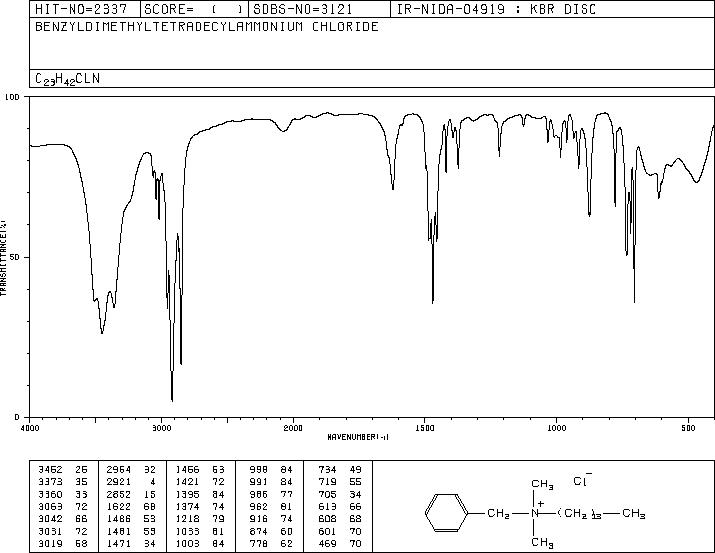Select the WAVENUMBER x-axis title
This screenshot has height=553, width=715.
358,437
